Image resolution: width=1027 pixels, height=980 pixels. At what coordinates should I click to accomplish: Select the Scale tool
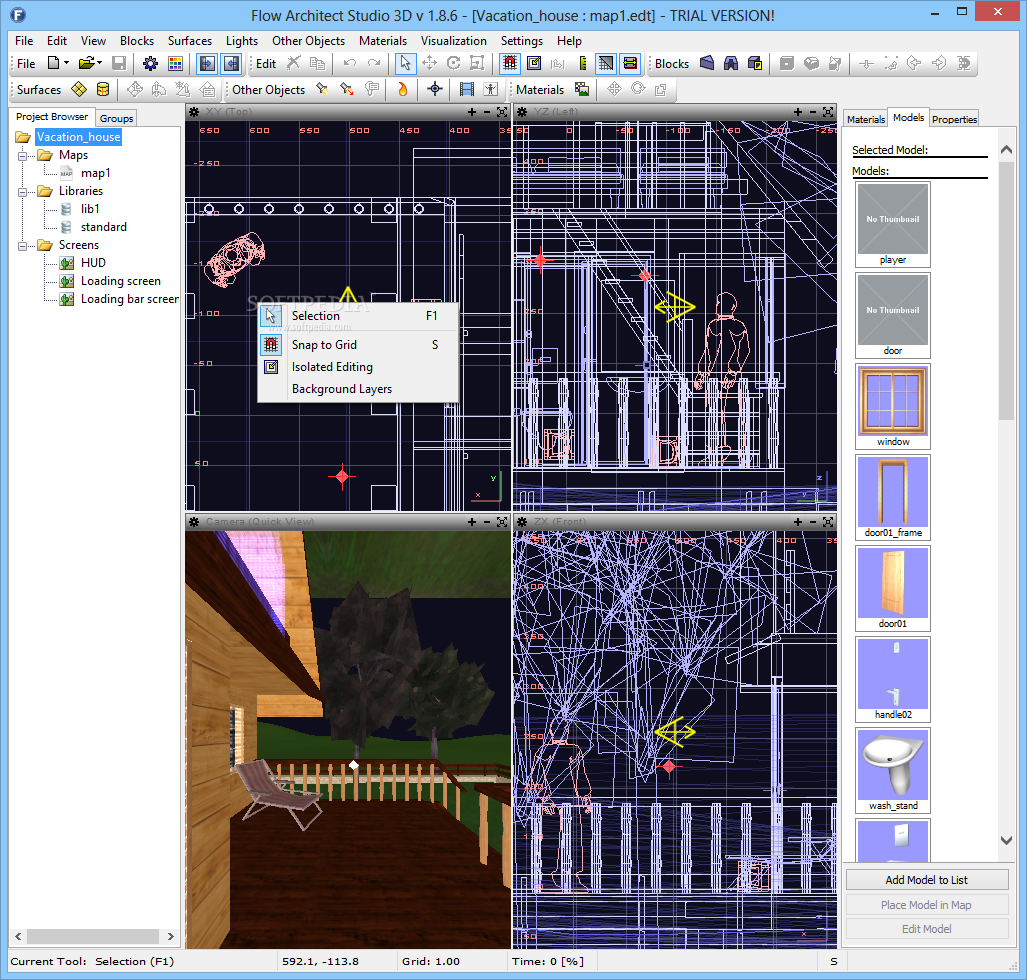(477, 64)
